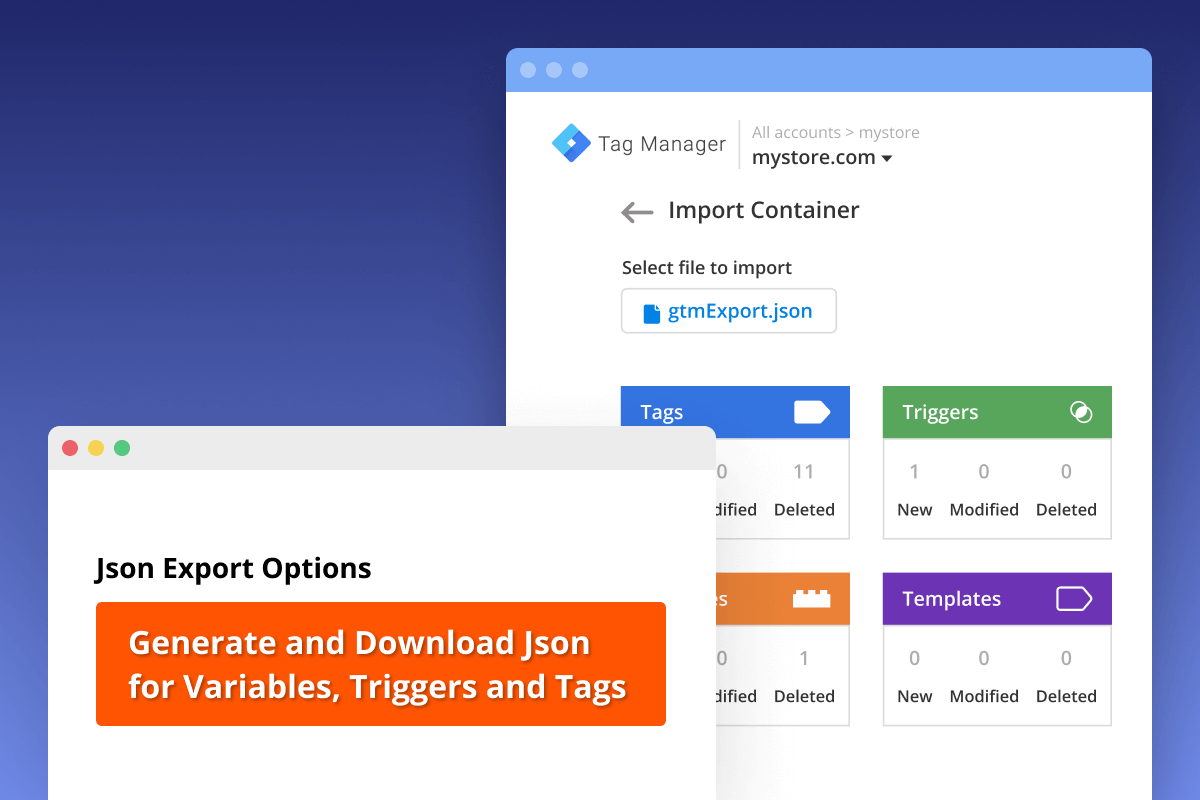Screen dimensions: 1200x800
Task: Open the mystore.com container switcher
Action: [x=815, y=157]
